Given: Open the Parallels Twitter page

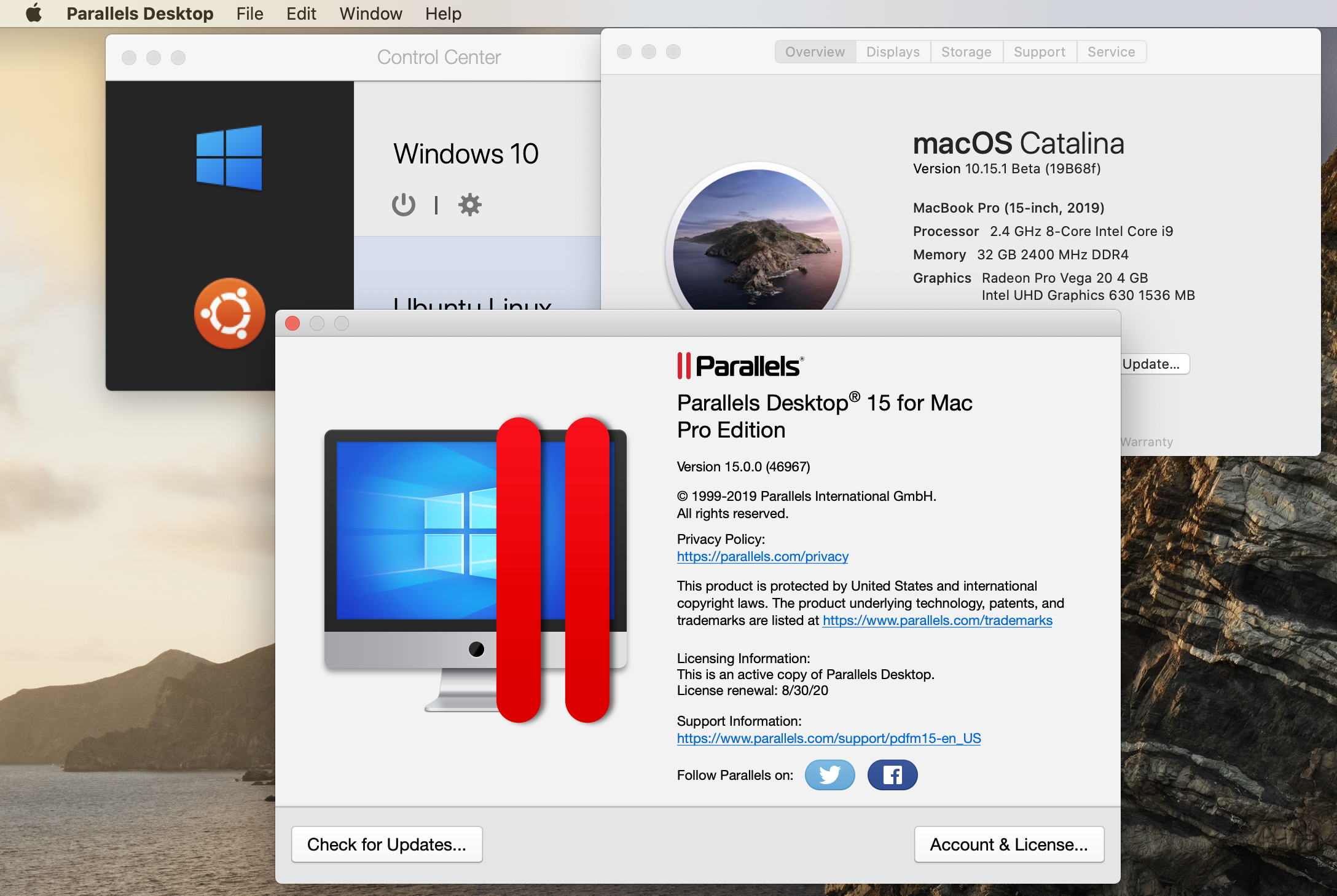Looking at the screenshot, I should click(829, 775).
